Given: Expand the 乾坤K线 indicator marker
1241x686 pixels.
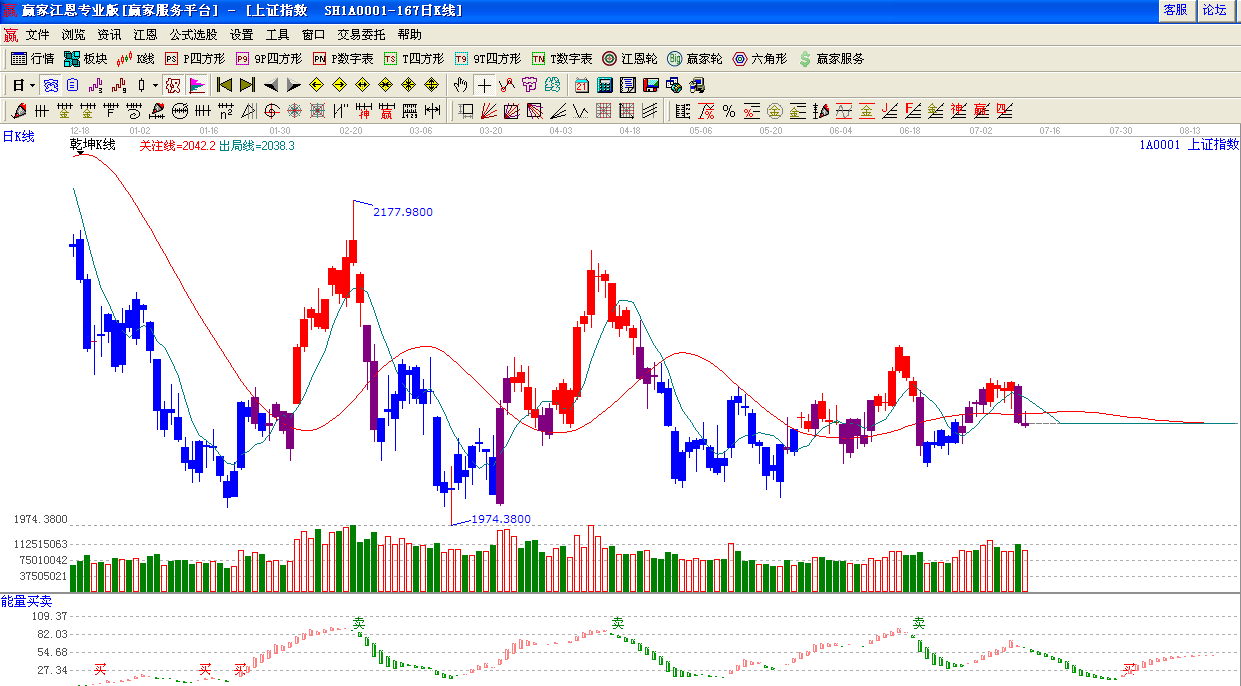Looking at the screenshot, I should (x=79, y=153).
